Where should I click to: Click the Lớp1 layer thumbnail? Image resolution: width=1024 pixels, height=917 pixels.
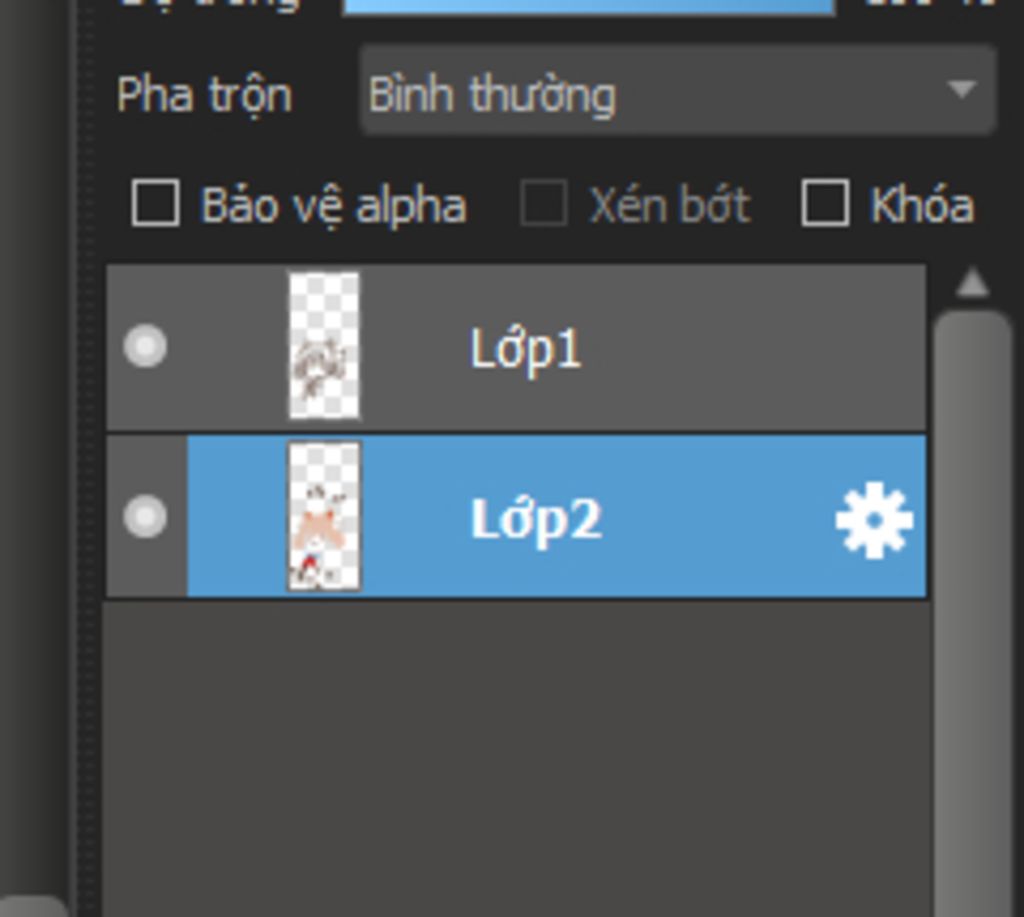(324, 346)
